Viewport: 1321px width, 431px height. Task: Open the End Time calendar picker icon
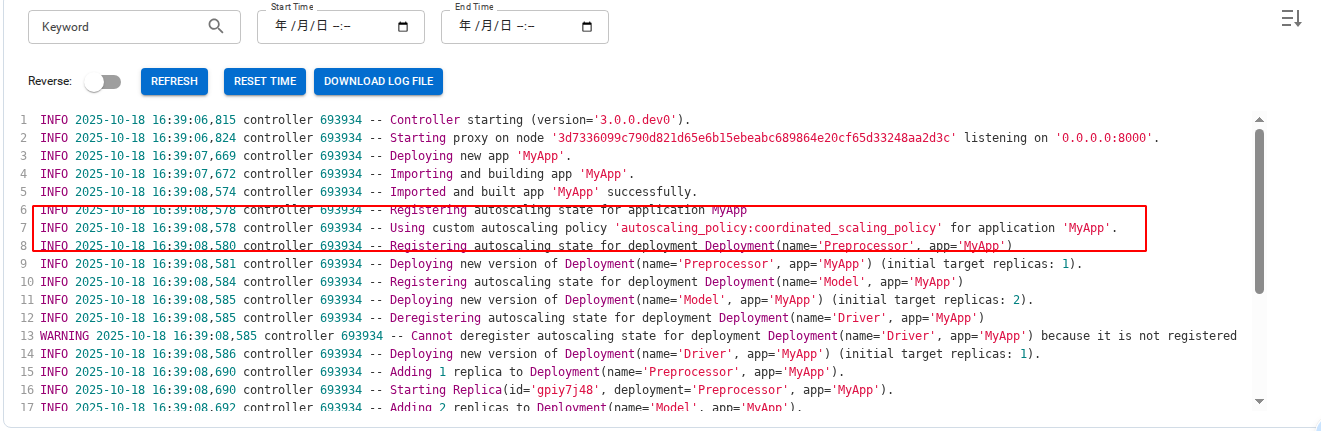(587, 27)
